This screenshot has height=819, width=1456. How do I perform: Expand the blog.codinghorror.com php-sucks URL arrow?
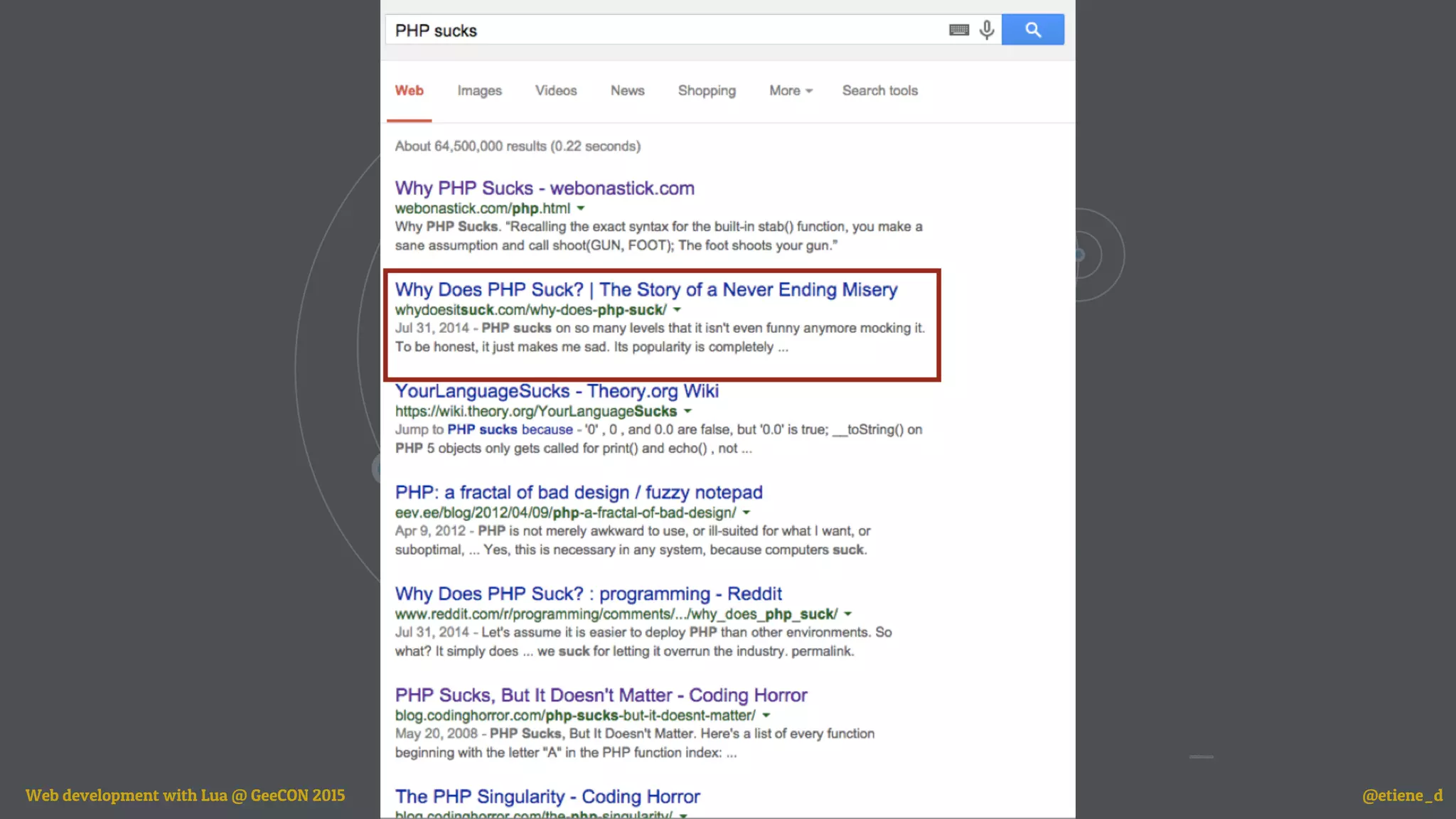click(x=766, y=715)
